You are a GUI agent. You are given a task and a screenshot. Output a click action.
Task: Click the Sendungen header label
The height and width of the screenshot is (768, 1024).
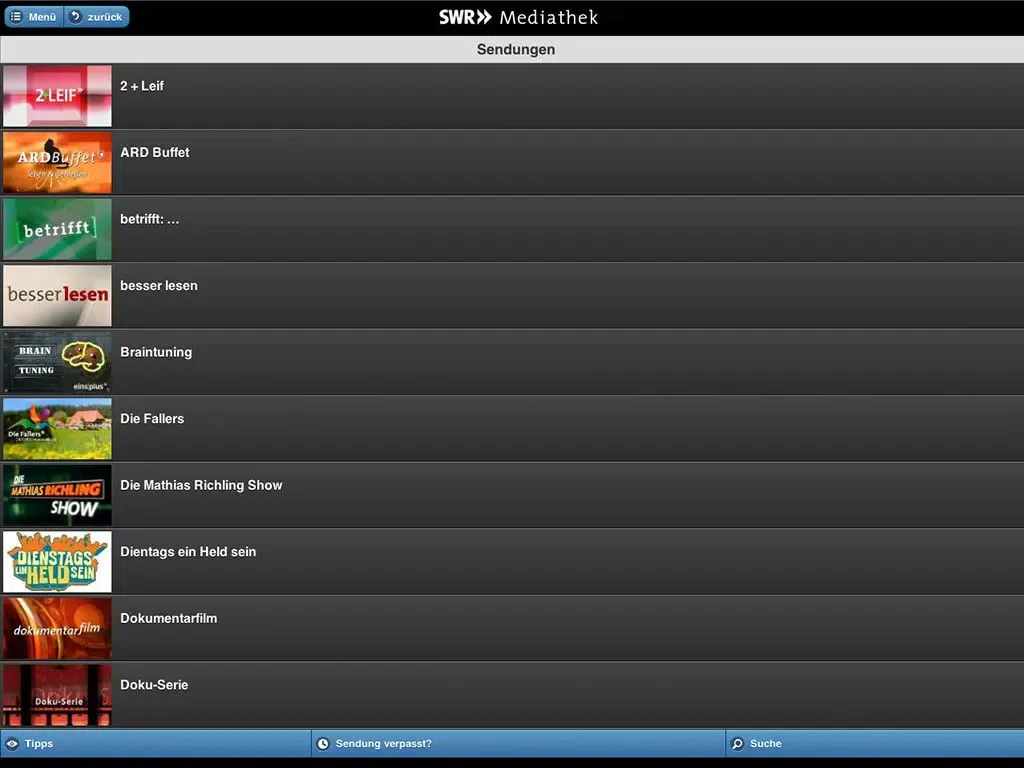[516, 50]
